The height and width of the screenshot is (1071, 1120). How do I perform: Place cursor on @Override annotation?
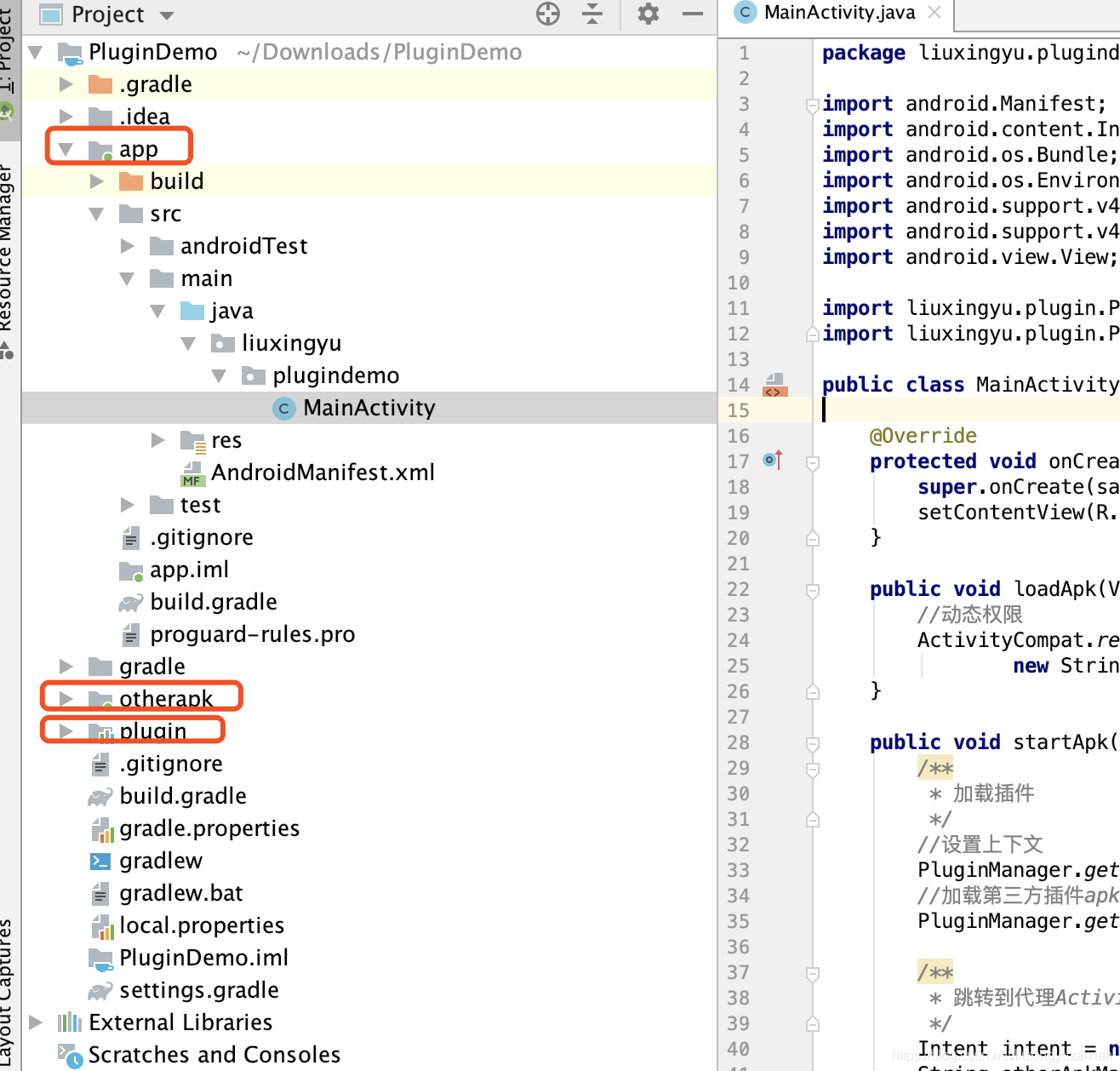(923, 436)
